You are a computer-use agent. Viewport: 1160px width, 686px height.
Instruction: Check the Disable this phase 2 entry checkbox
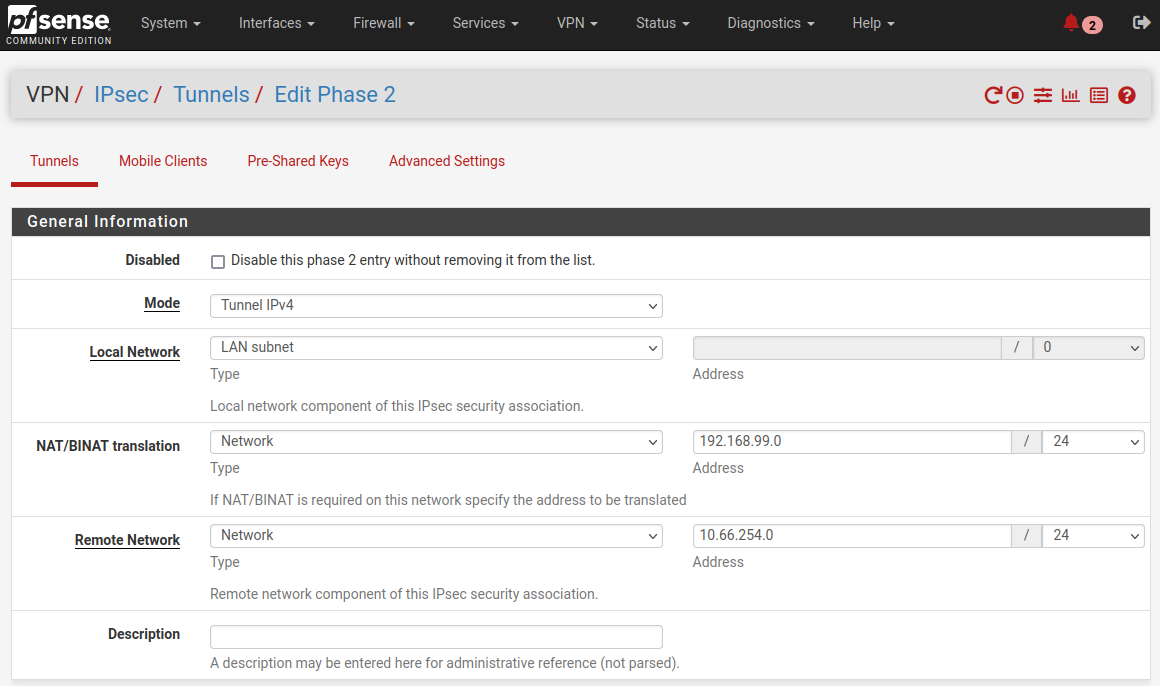pos(218,261)
